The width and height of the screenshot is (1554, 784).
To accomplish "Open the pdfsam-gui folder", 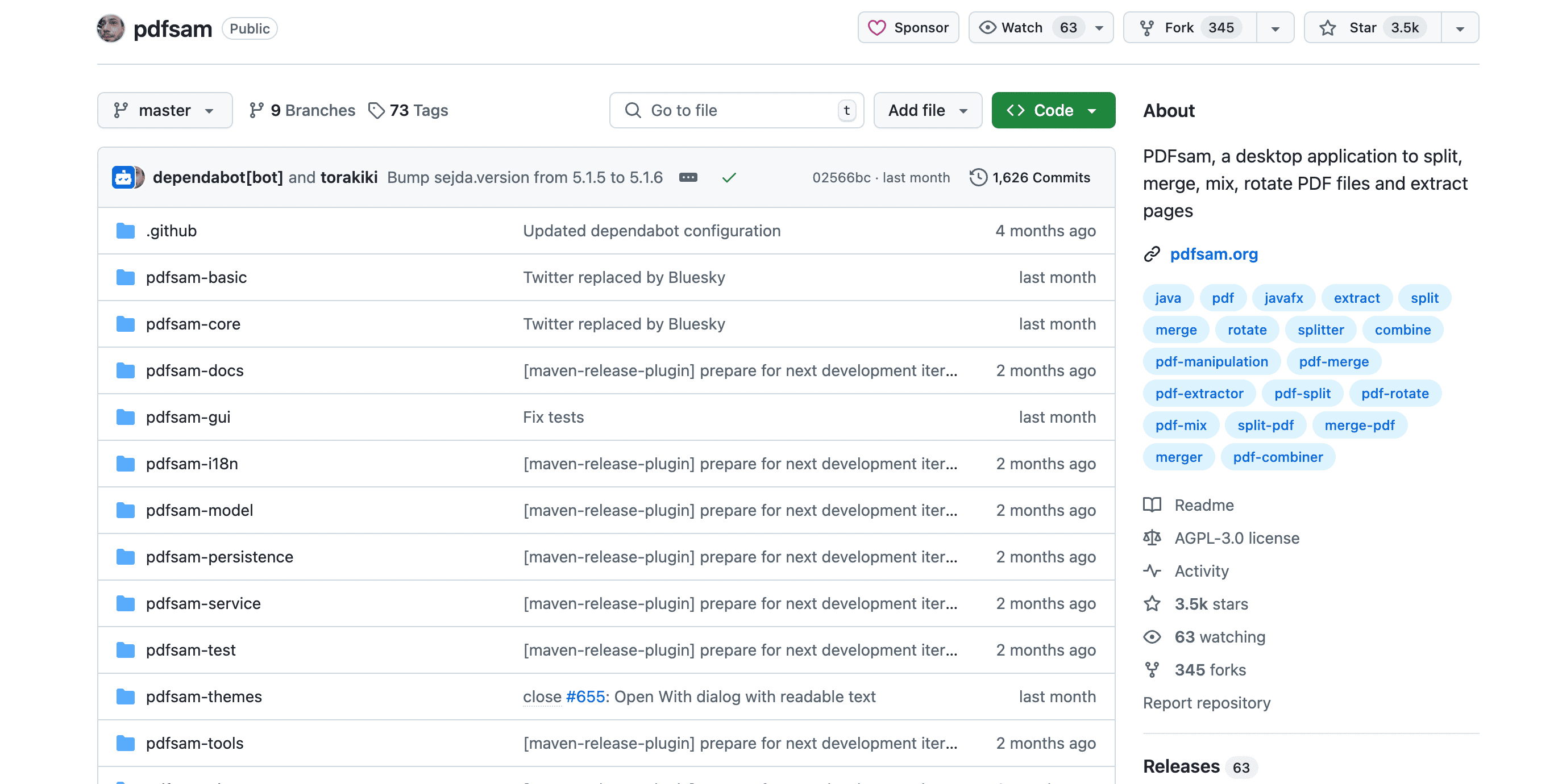I will tap(189, 416).
